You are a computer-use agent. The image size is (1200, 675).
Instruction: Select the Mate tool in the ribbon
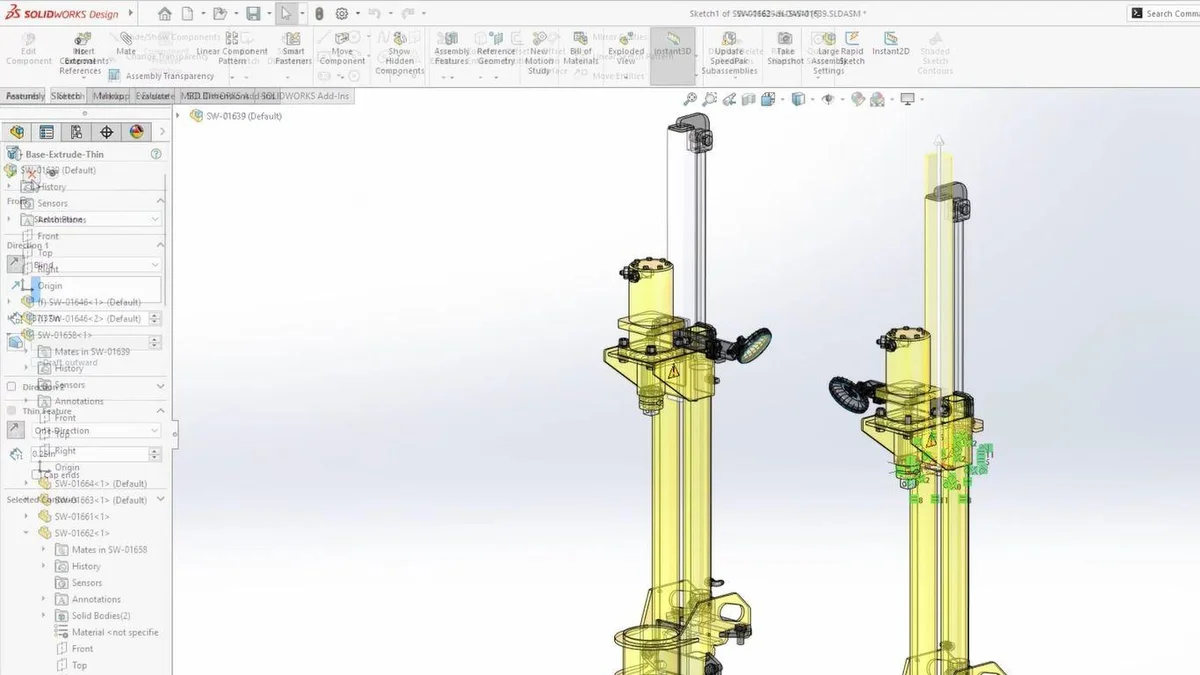[126, 44]
